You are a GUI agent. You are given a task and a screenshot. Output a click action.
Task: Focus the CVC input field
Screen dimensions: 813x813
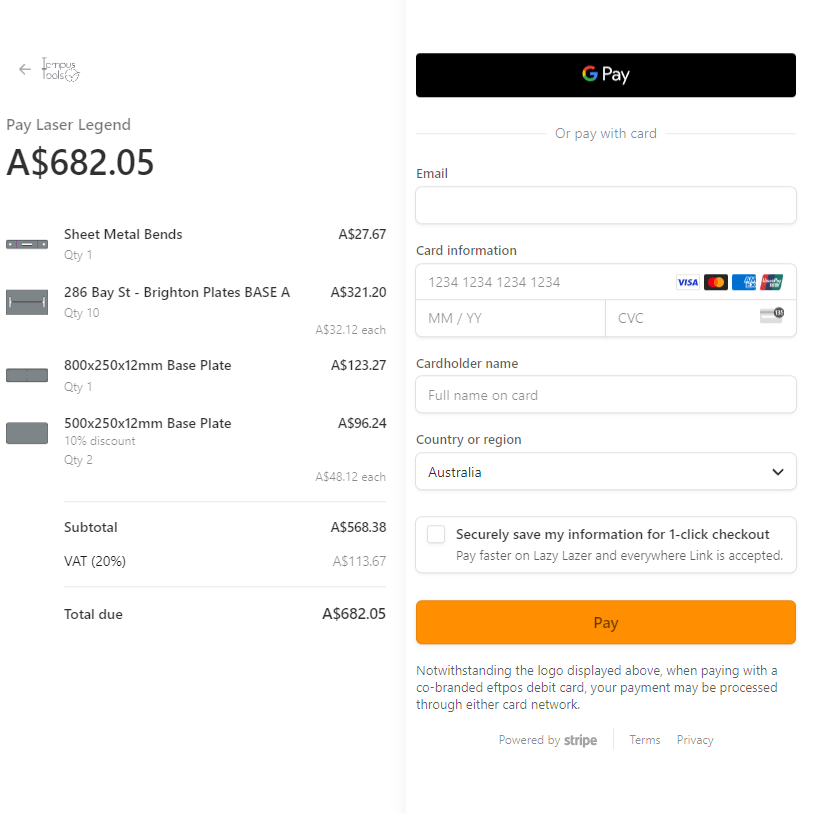click(700, 318)
